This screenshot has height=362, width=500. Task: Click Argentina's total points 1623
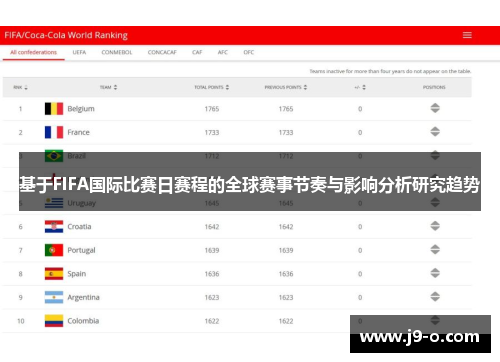pyautogui.click(x=212, y=298)
